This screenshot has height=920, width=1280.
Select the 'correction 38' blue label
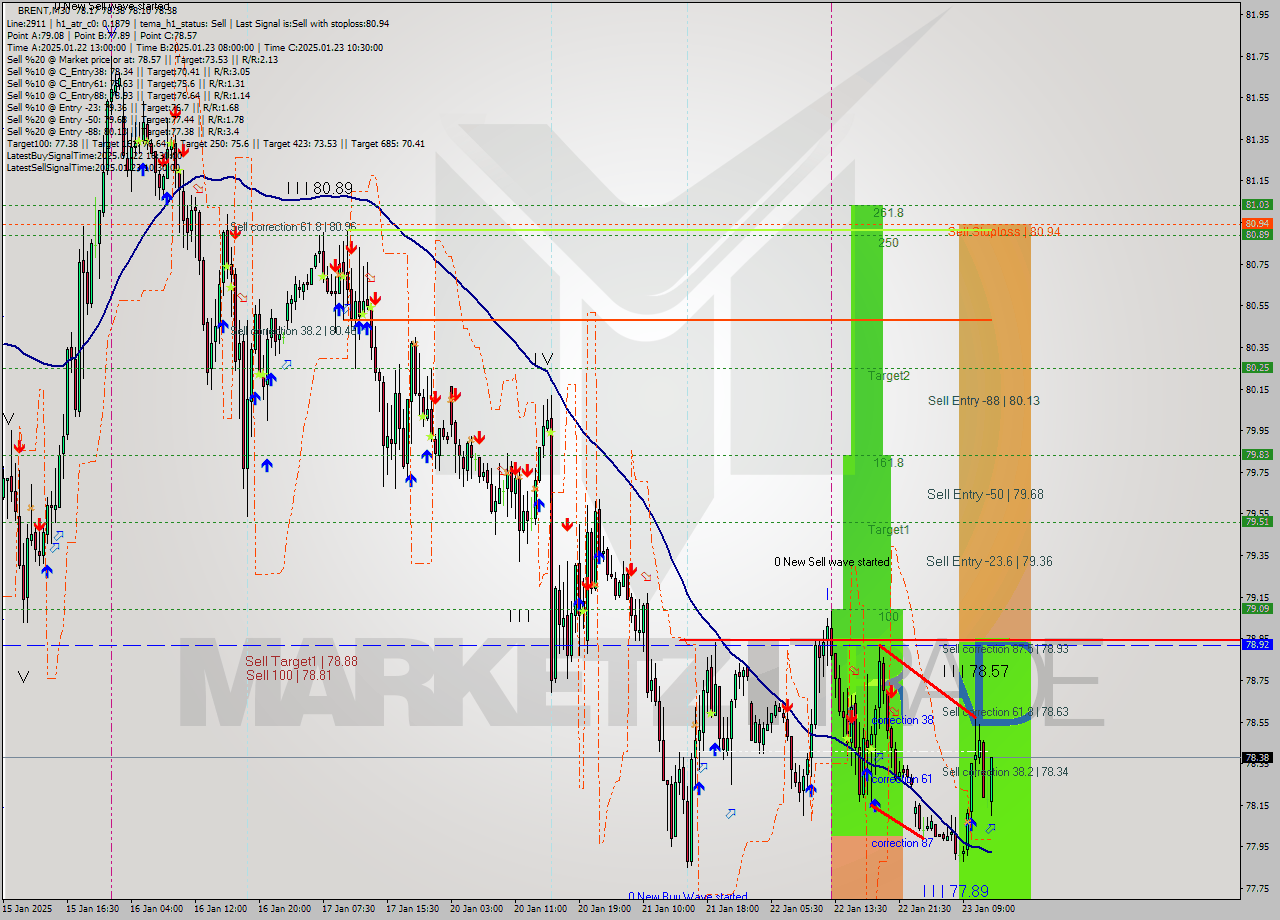click(902, 720)
